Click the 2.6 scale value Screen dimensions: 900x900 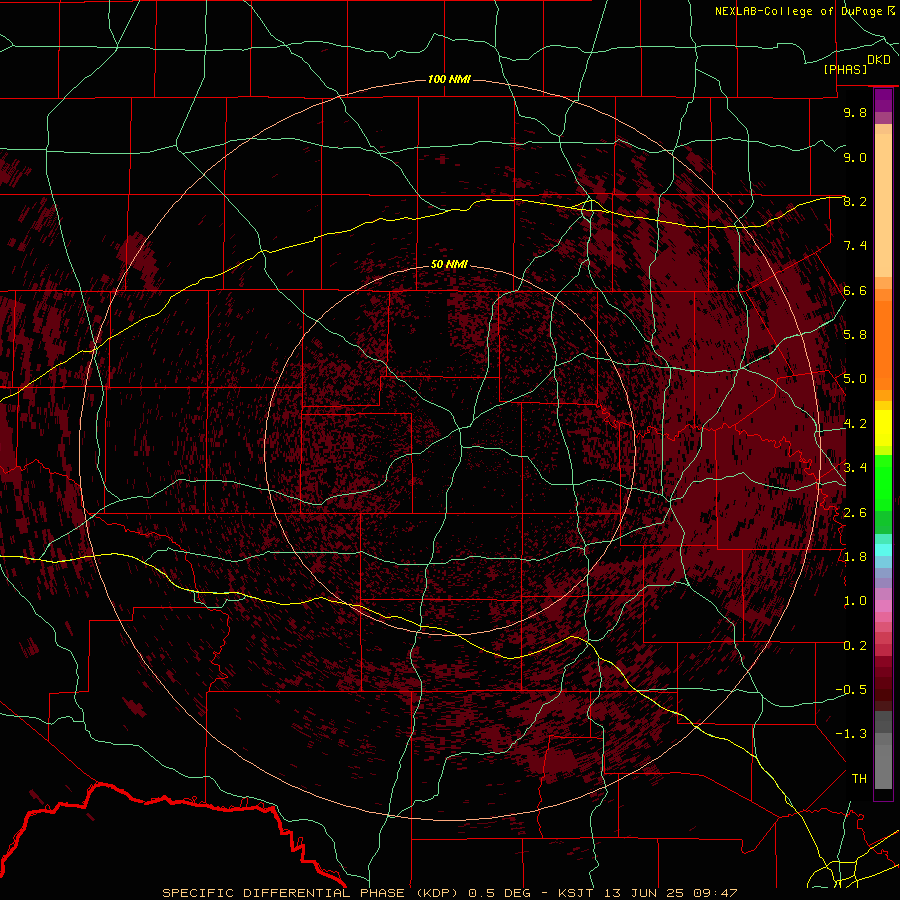point(855,512)
